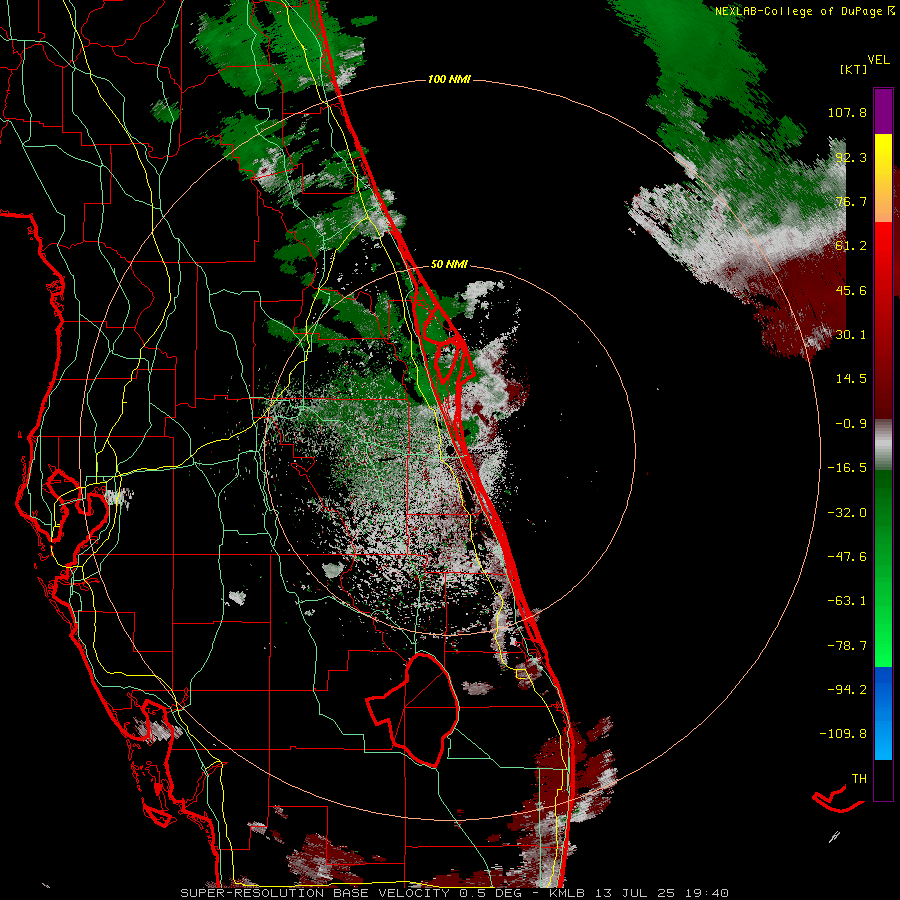Select the 30.1 scale value
Screen dimensions: 900x900
(851, 335)
